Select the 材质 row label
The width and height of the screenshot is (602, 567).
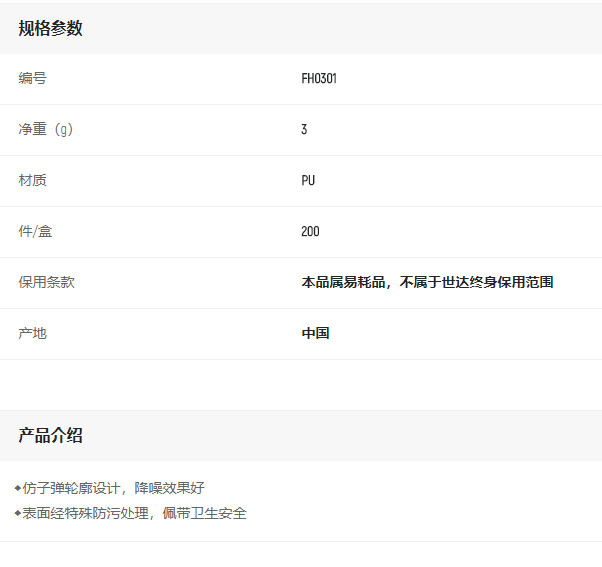(x=32, y=180)
